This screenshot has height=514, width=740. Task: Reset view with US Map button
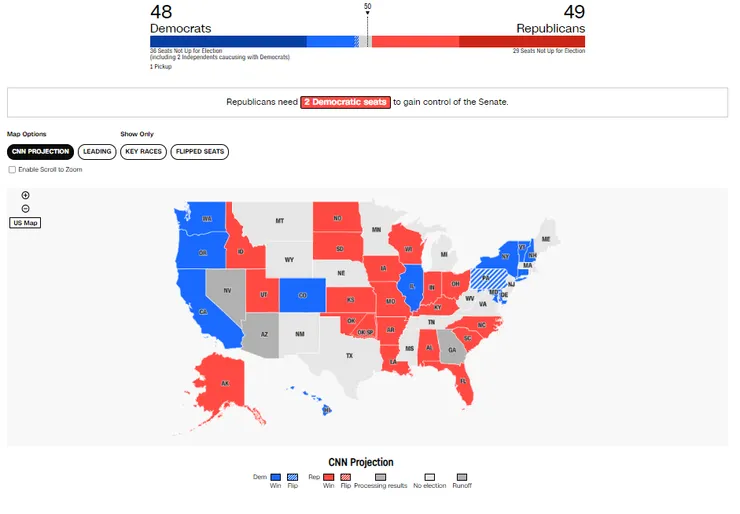pyautogui.click(x=25, y=222)
